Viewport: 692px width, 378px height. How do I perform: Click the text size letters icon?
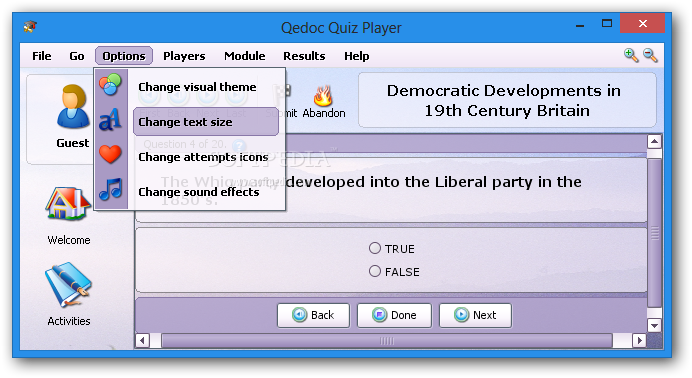click(x=110, y=120)
